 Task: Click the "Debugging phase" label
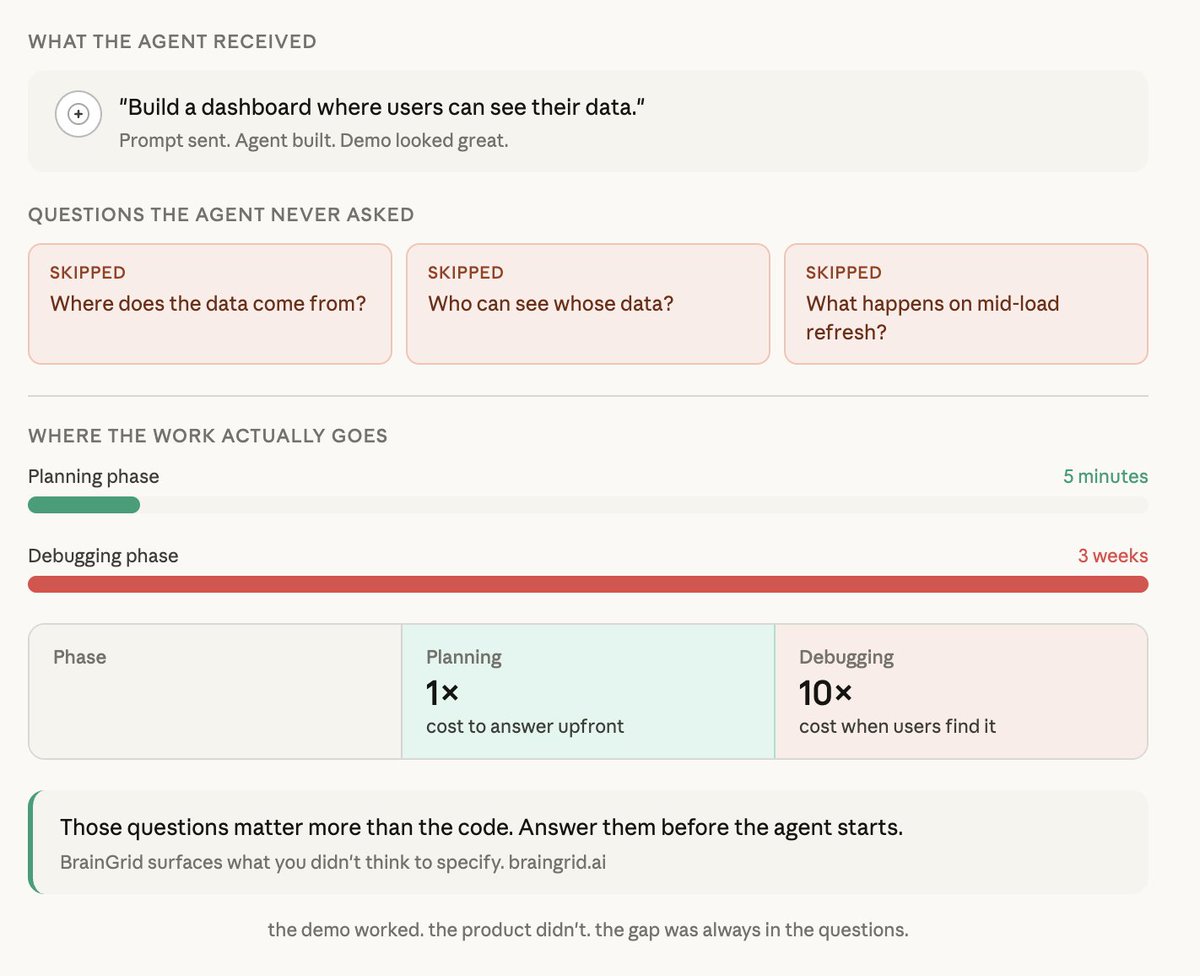coord(103,556)
